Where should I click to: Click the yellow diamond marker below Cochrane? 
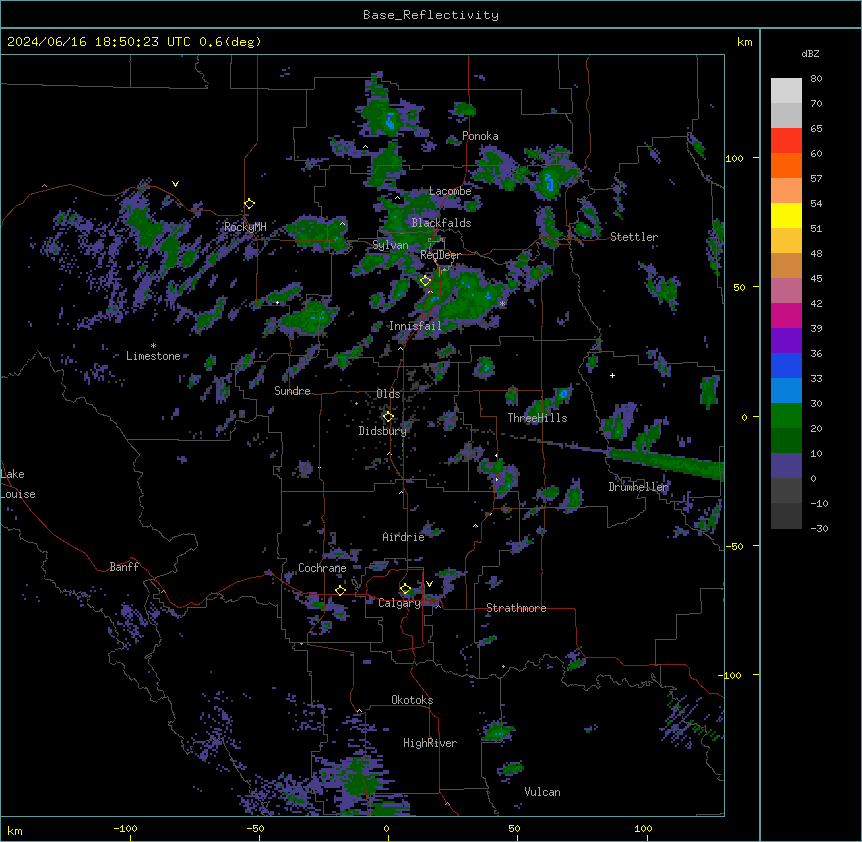pos(340,590)
